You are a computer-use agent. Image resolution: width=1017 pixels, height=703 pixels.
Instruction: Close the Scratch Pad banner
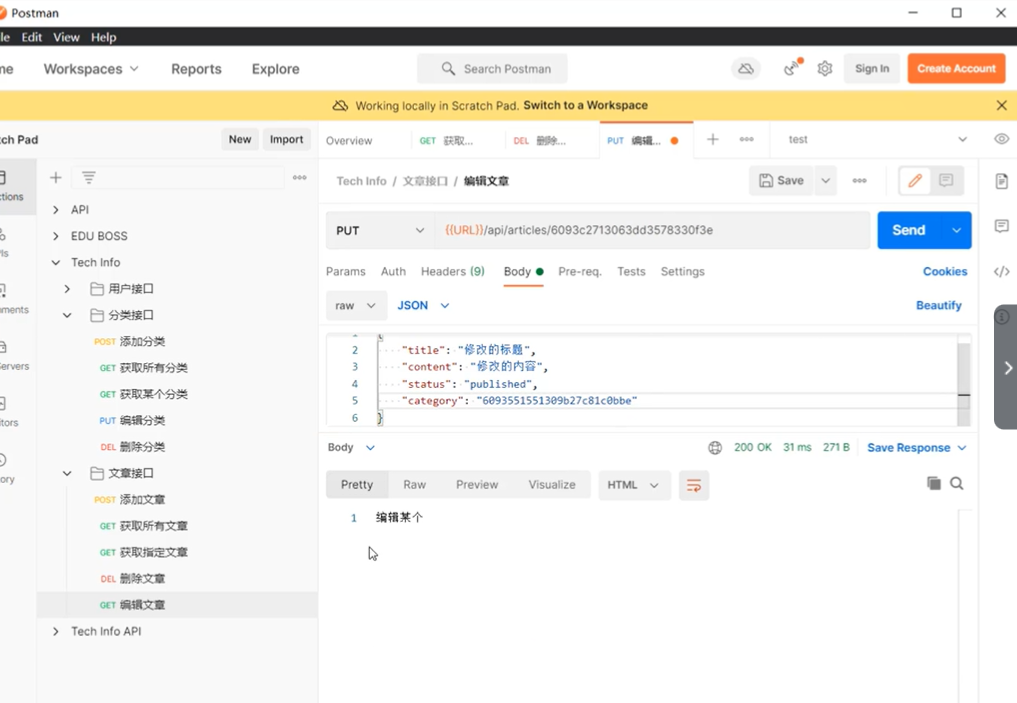pos(1001,105)
